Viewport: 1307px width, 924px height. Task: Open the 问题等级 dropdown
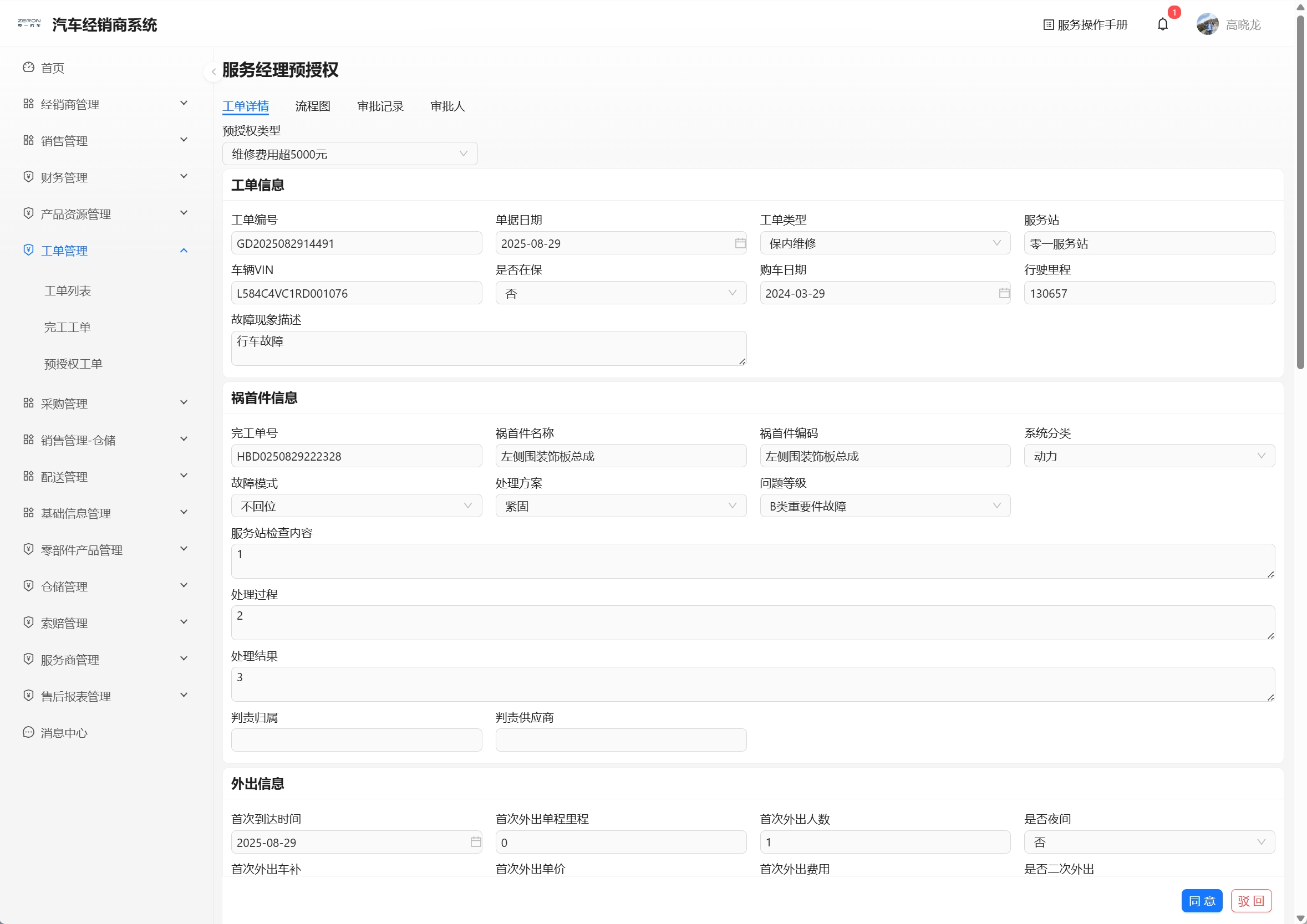(885, 506)
